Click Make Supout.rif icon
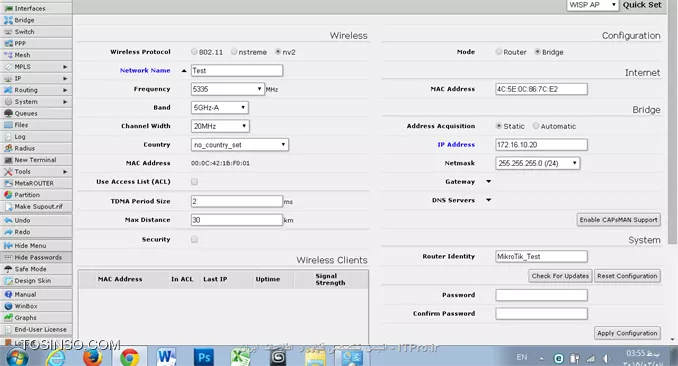678x366 pixels. (8, 207)
